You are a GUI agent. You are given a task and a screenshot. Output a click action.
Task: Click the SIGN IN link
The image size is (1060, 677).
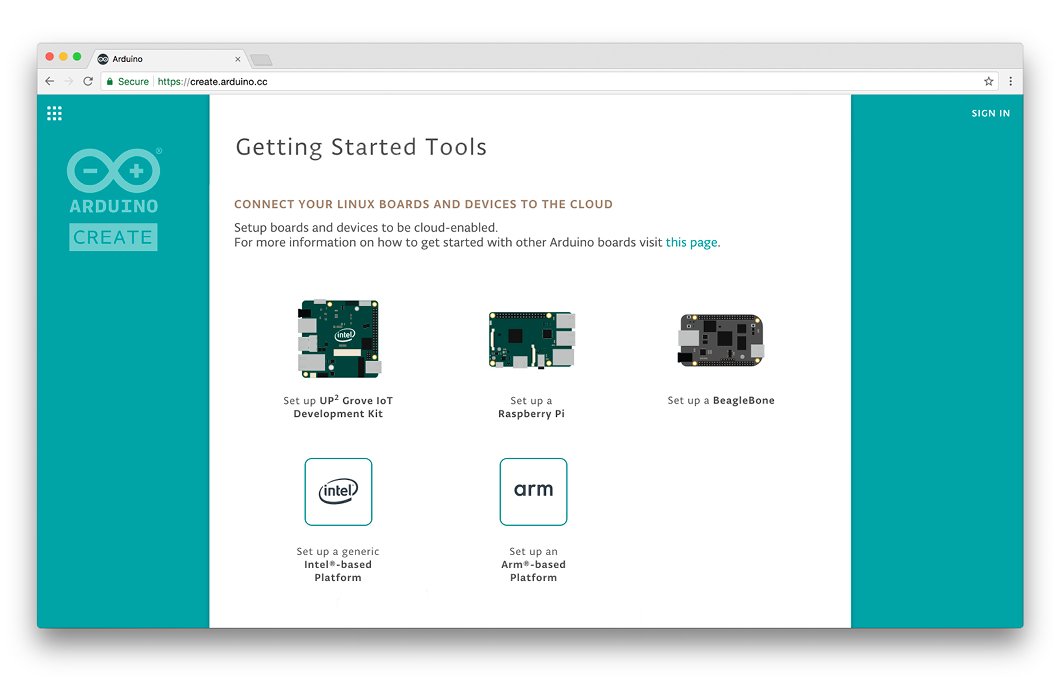point(990,113)
